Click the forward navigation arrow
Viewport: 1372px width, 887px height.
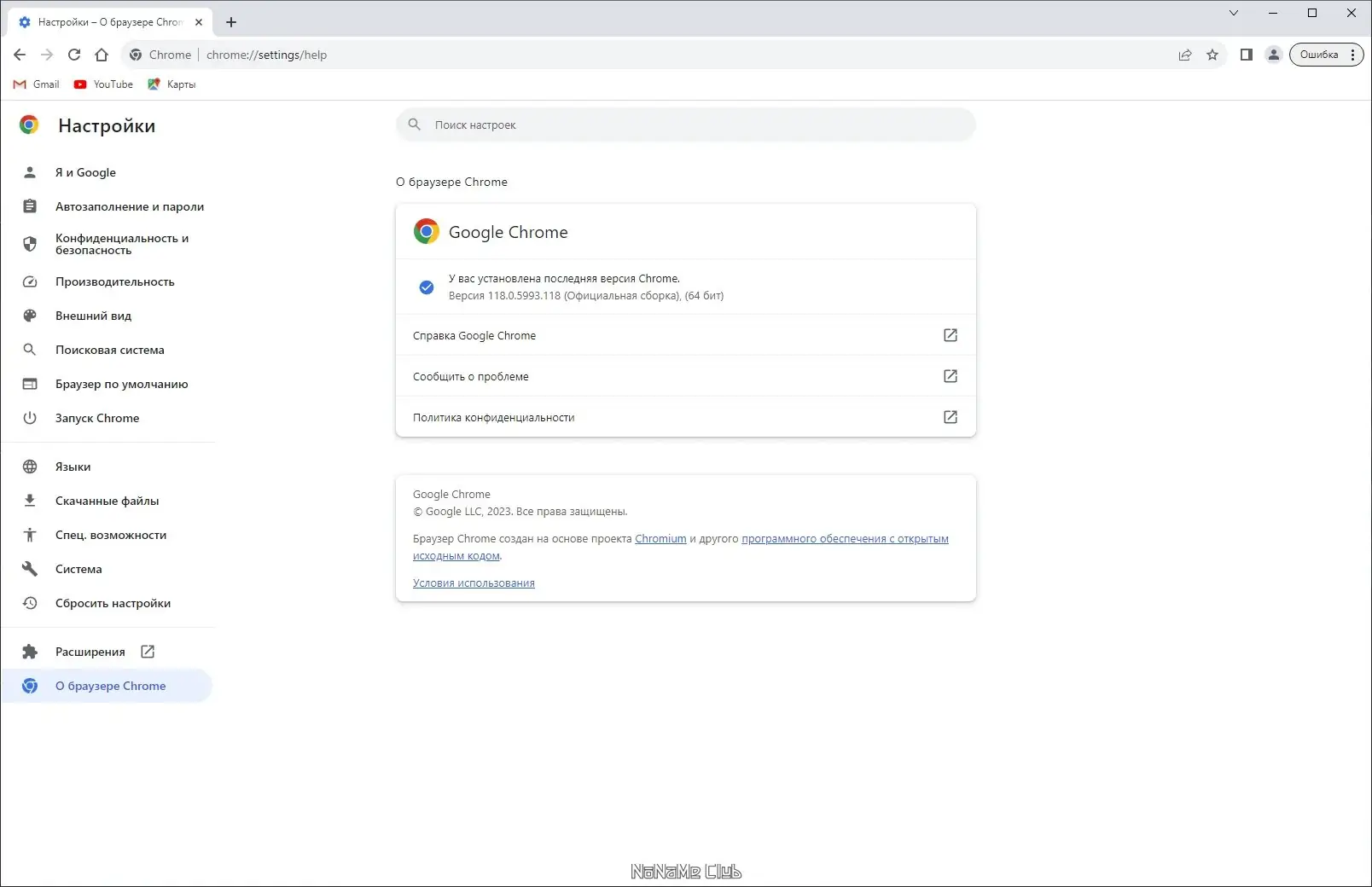click(47, 55)
